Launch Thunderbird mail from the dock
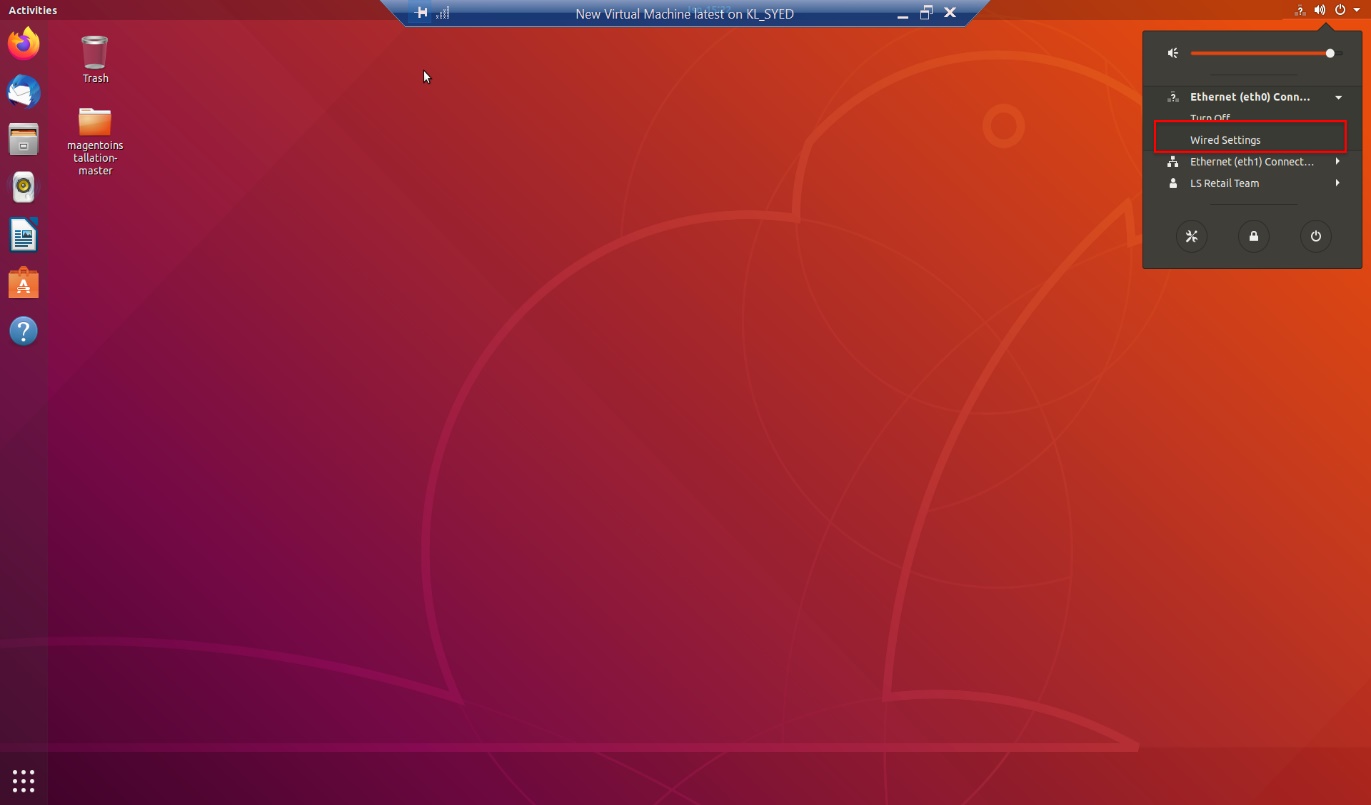Image resolution: width=1371 pixels, height=805 pixels. point(23,91)
